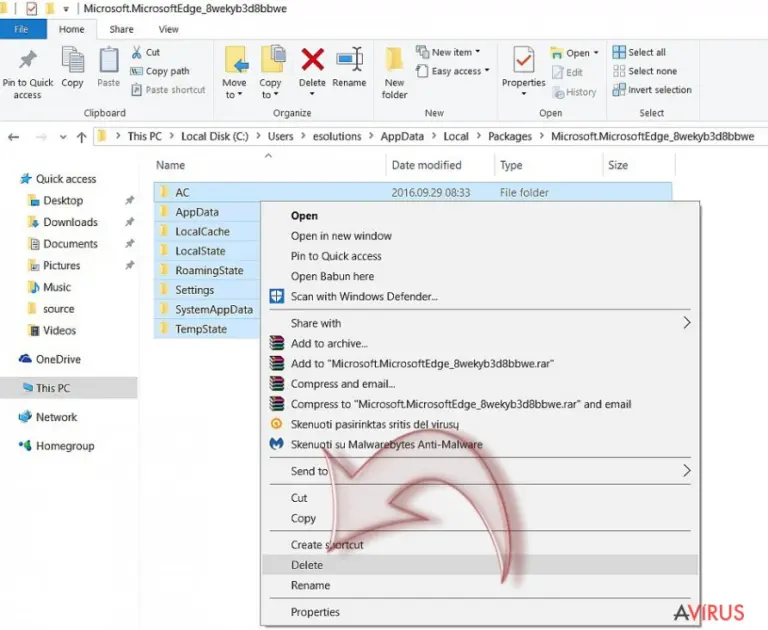Screen dimensions: 768x630
Task: Open the ribbon Open dropdown
Action: [x=575, y=52]
